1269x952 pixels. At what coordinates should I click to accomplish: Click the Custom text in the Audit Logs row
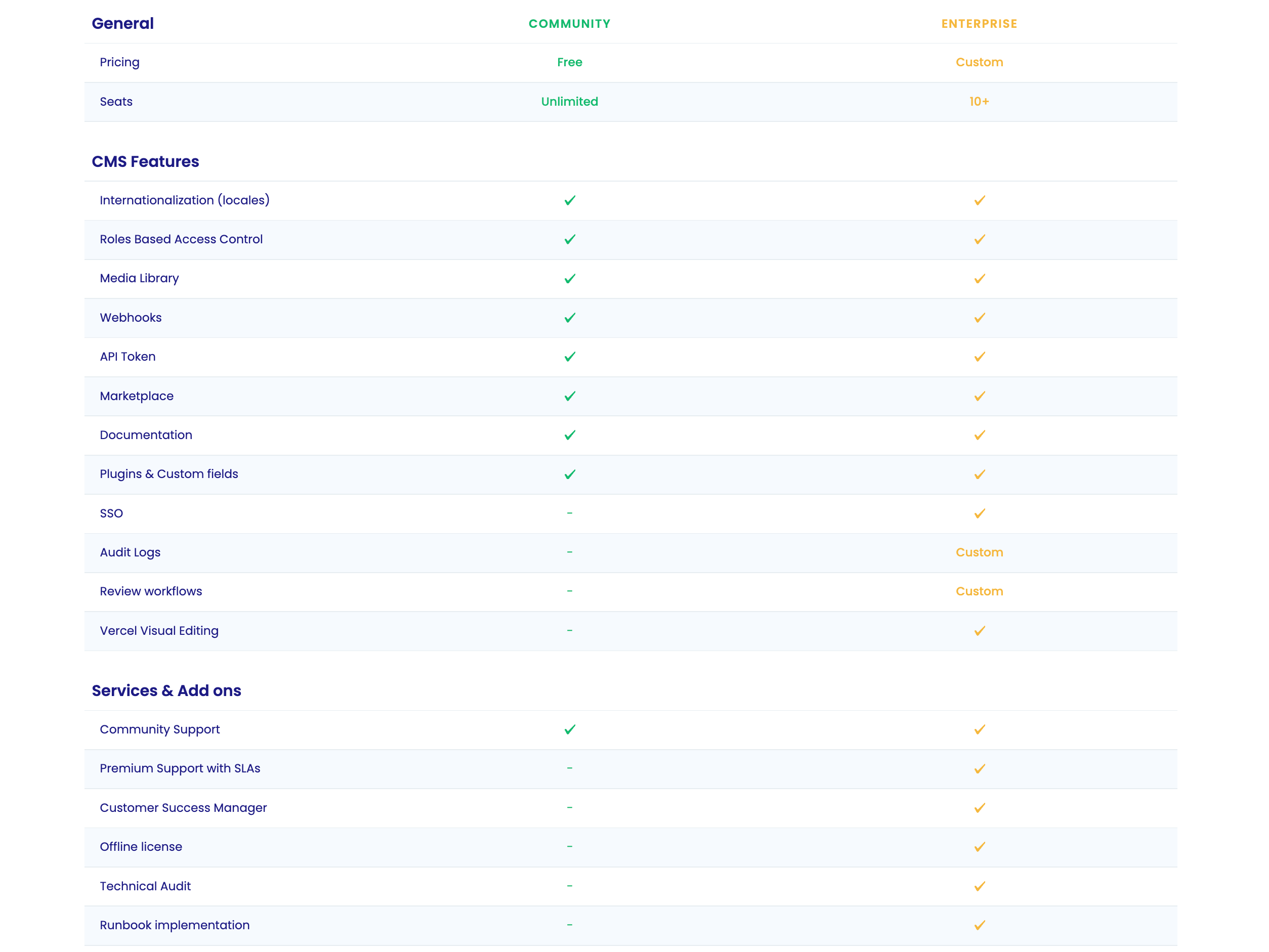(979, 552)
